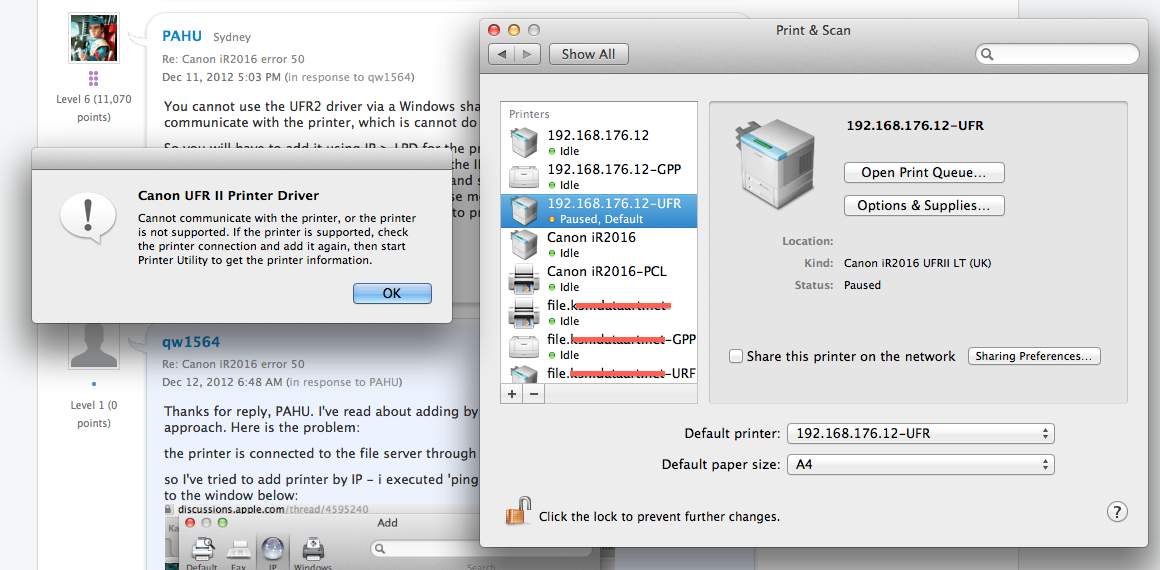Click the printer icon beside Canon iR2016
The image size is (1160, 570).
524,244
